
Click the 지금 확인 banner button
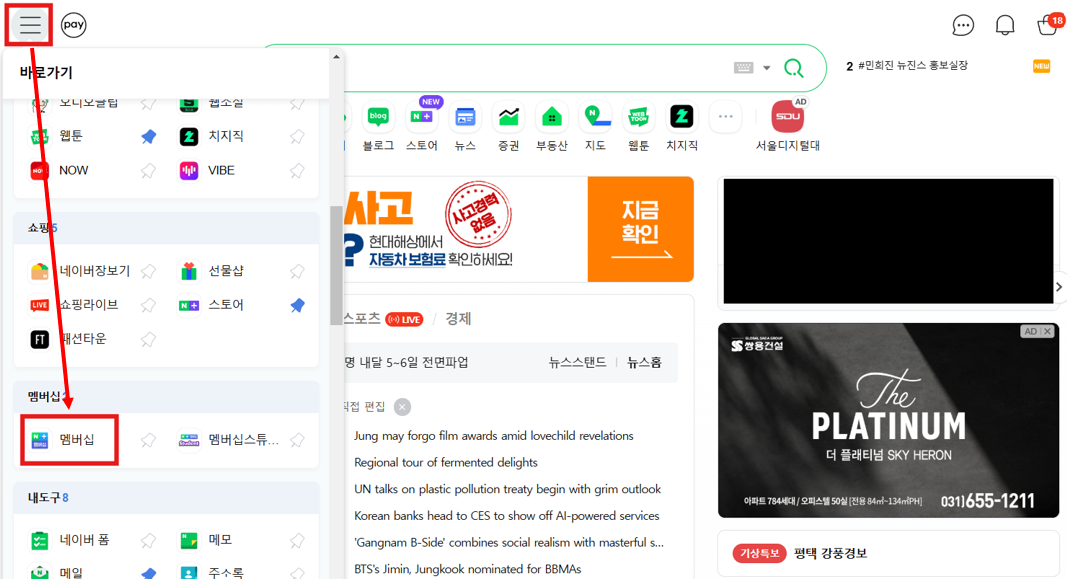tap(640, 229)
